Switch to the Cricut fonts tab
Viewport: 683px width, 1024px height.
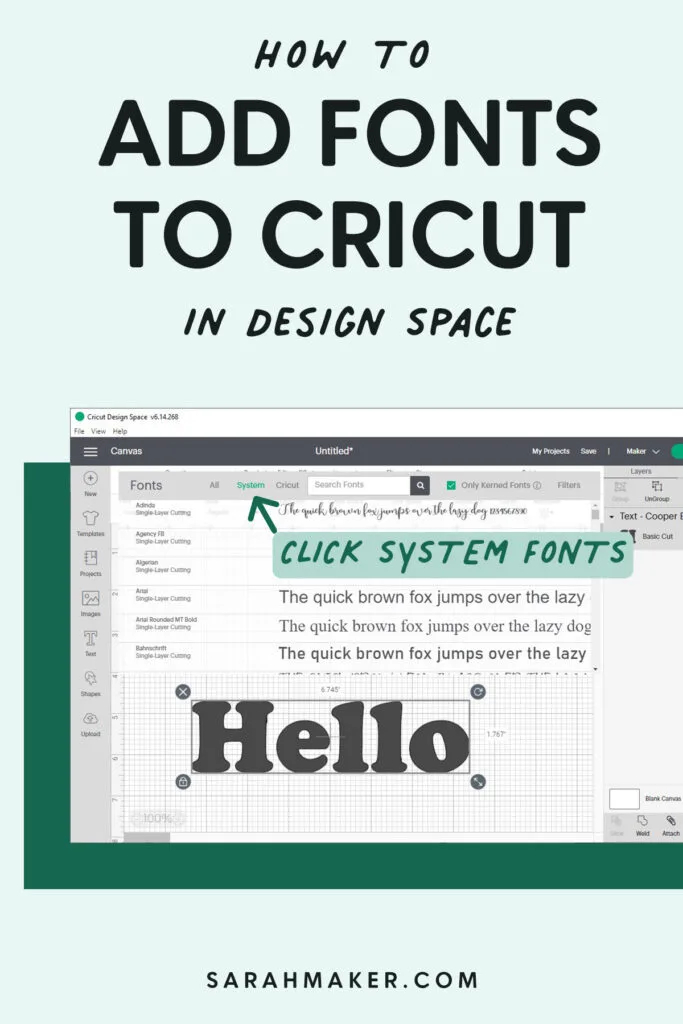(287, 485)
